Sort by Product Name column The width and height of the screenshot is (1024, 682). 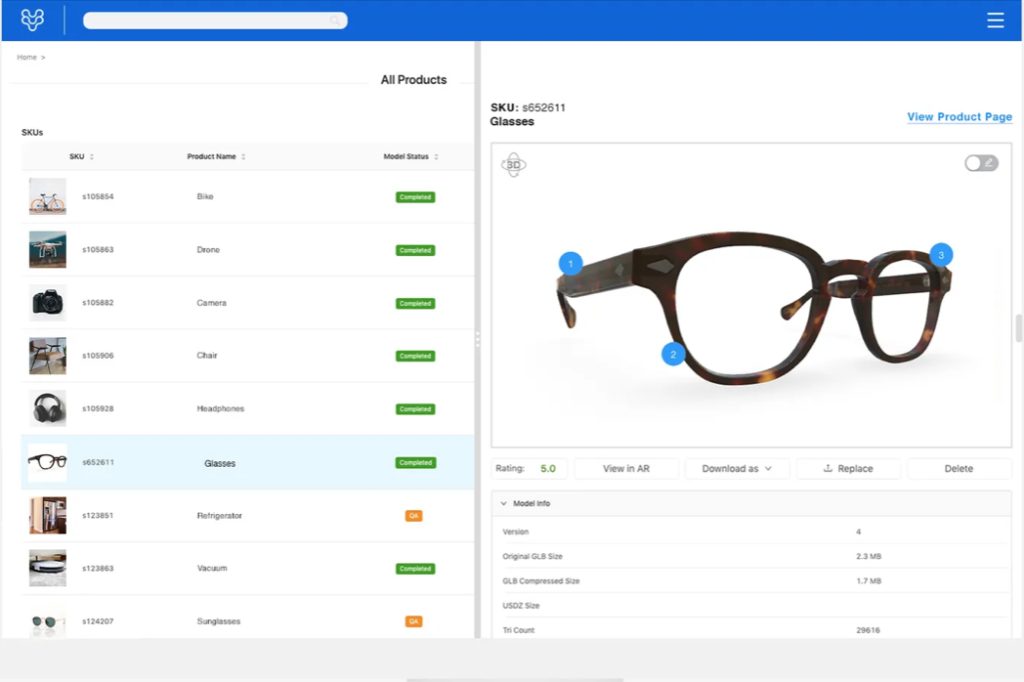[x=243, y=157]
